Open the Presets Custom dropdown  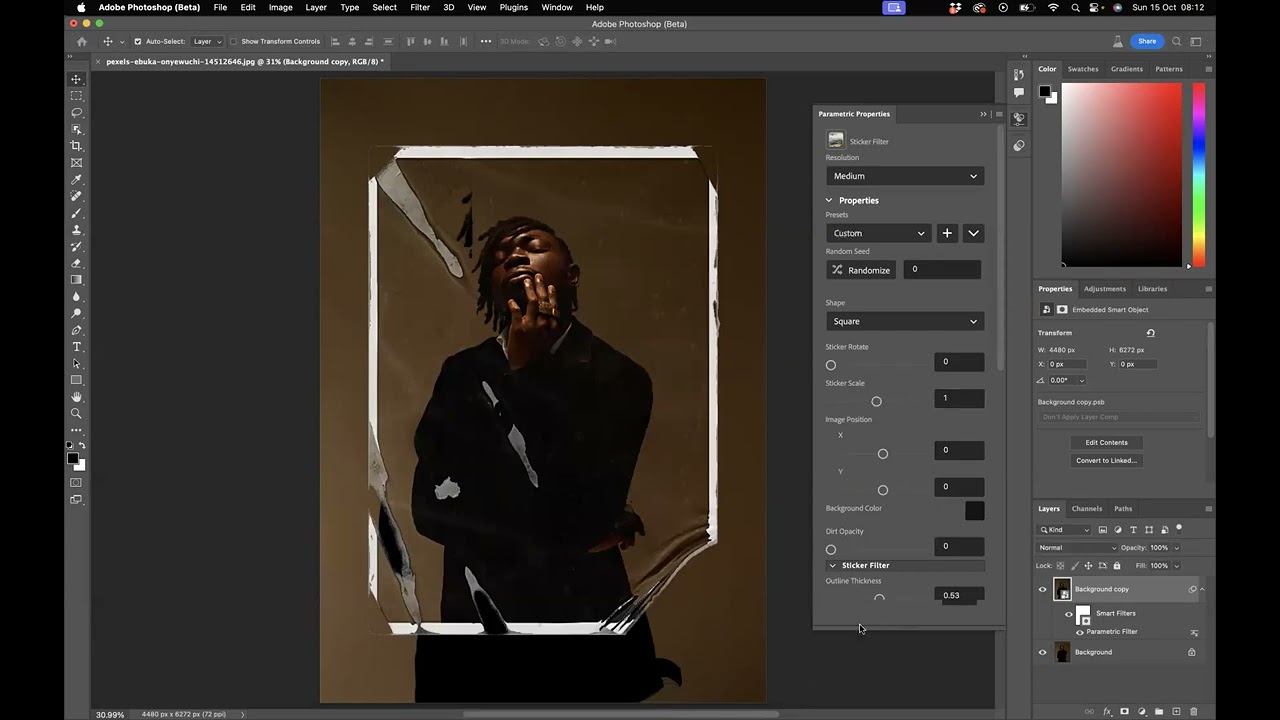(879, 233)
